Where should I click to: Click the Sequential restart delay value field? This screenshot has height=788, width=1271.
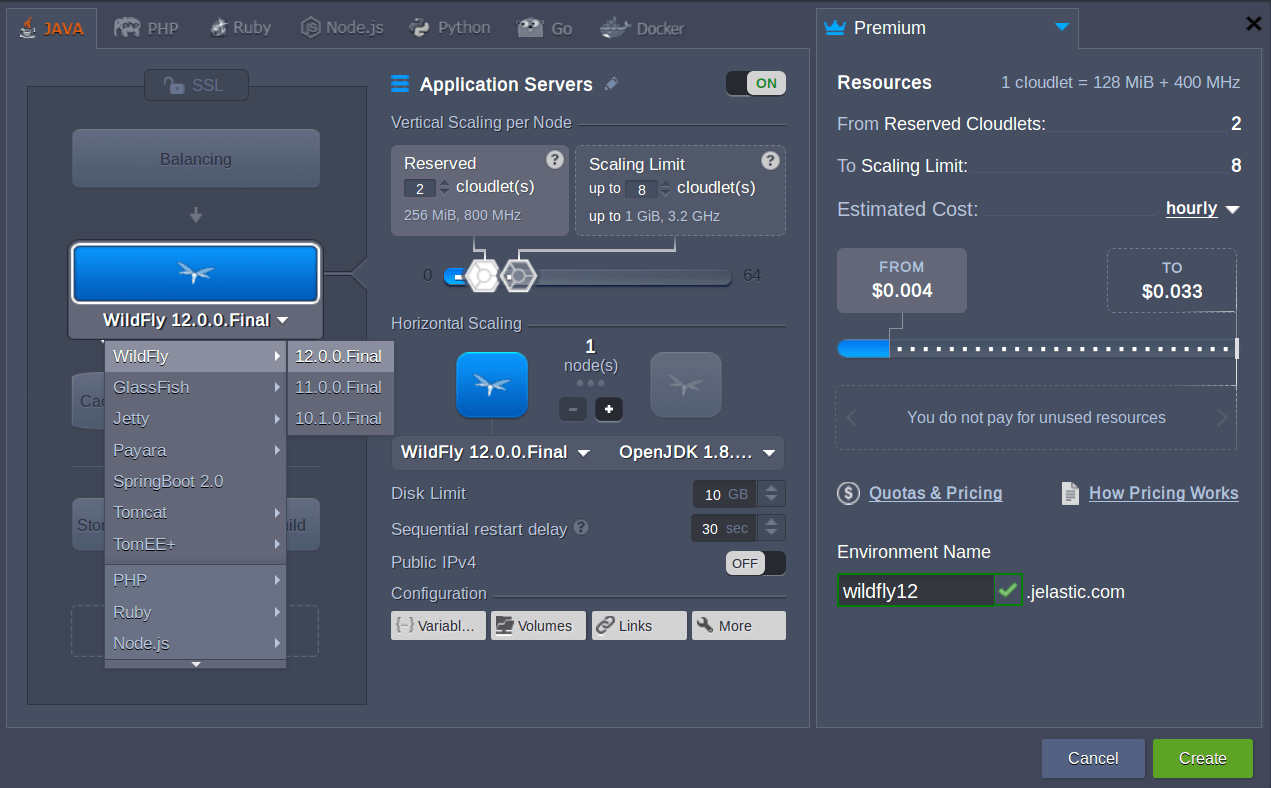point(723,528)
